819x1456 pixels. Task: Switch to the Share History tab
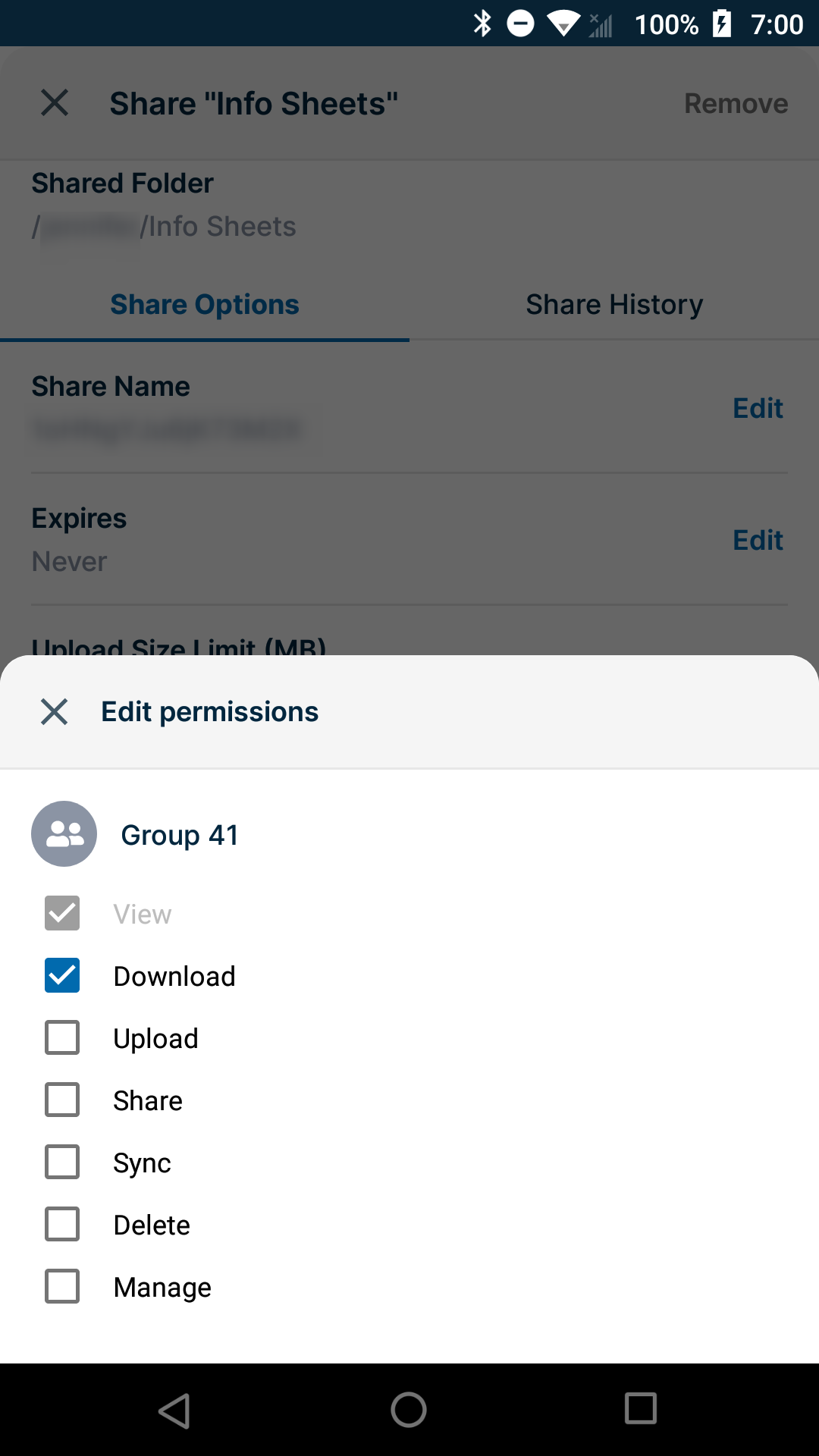[x=614, y=305]
